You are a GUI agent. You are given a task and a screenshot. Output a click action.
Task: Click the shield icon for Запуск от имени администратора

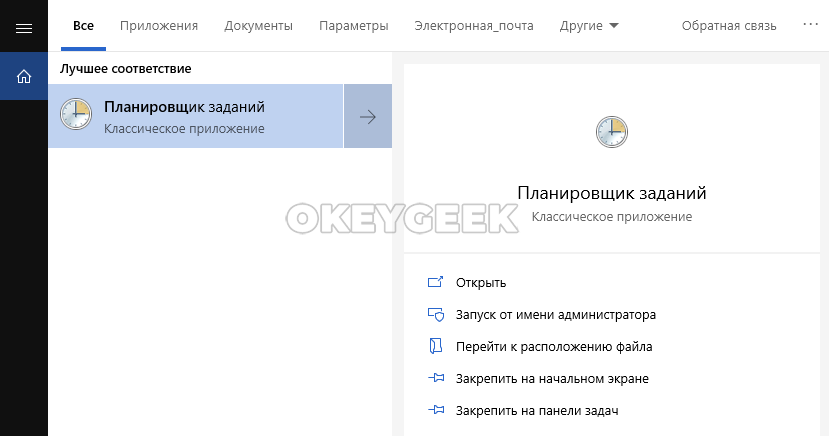(435, 315)
